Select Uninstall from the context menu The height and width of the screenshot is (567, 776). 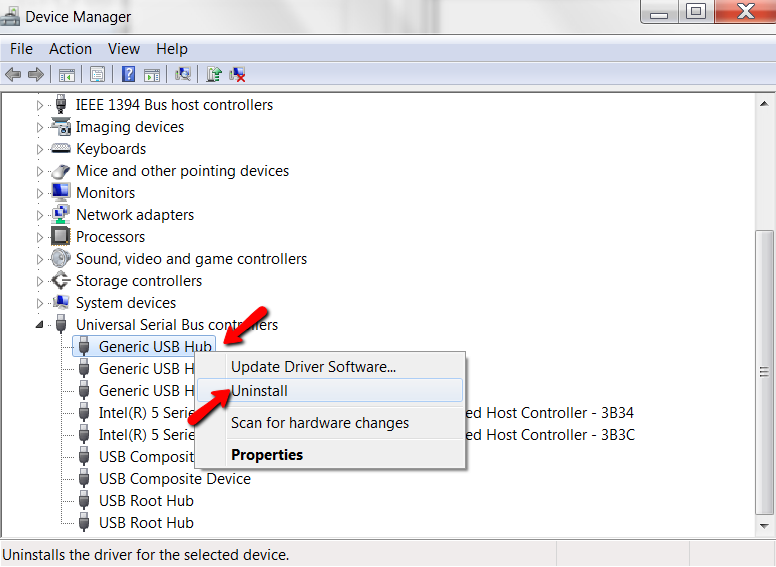pos(259,391)
